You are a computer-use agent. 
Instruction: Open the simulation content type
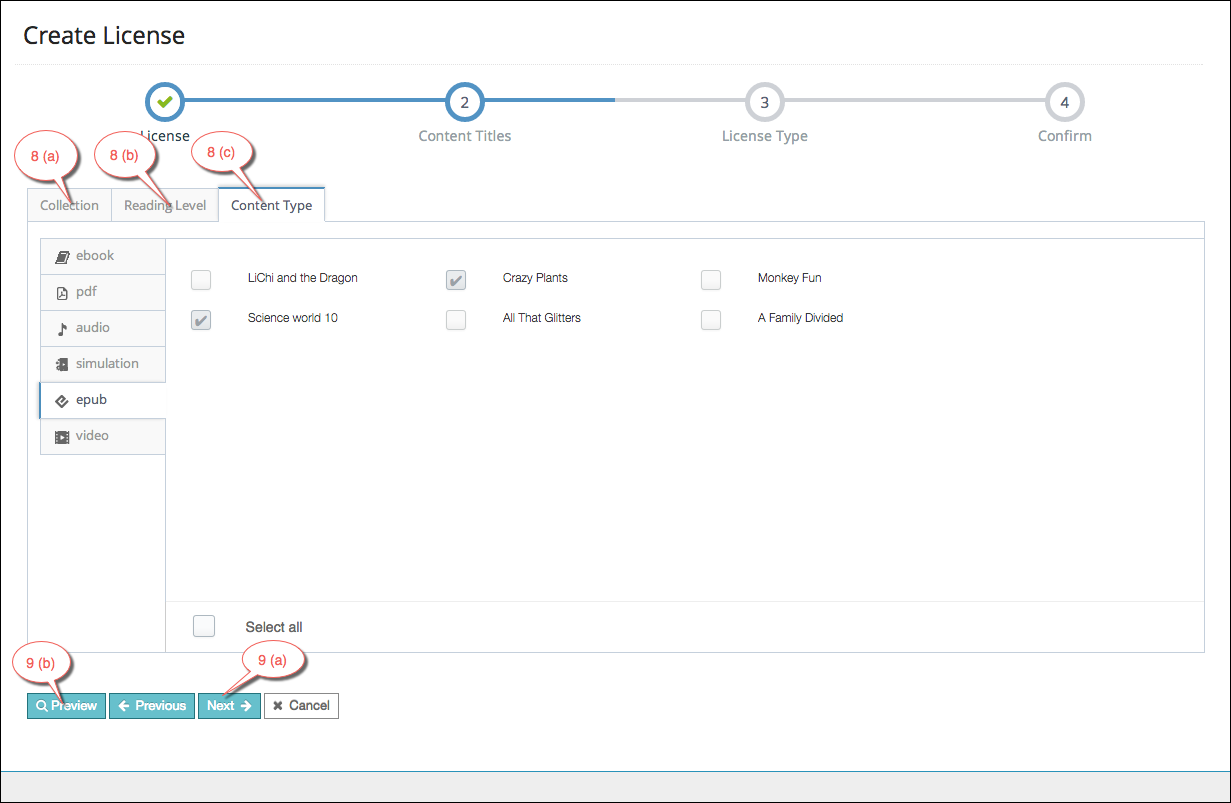pyautogui.click(x=103, y=364)
